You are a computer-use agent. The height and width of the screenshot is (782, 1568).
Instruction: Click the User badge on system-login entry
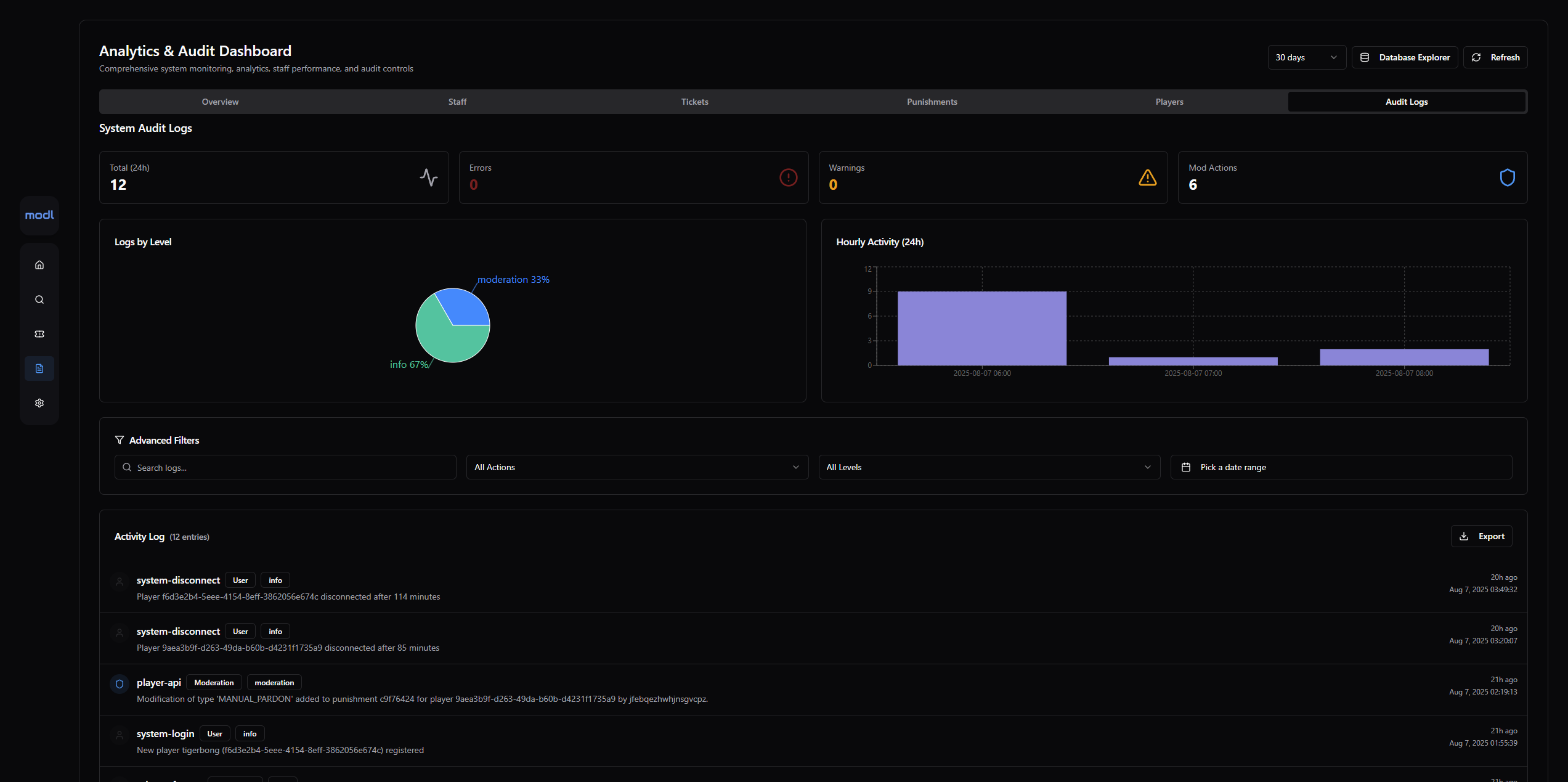(x=214, y=733)
